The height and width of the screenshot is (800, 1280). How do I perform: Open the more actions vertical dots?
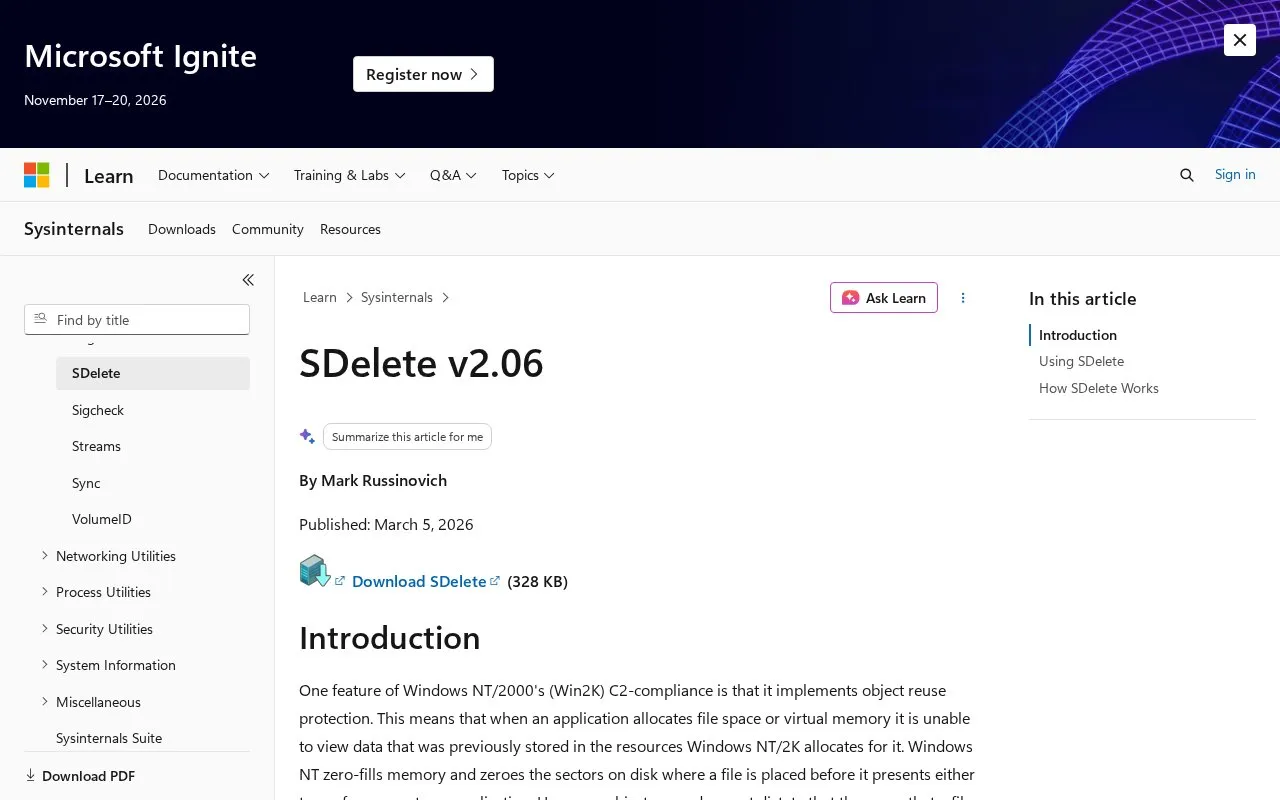click(963, 298)
